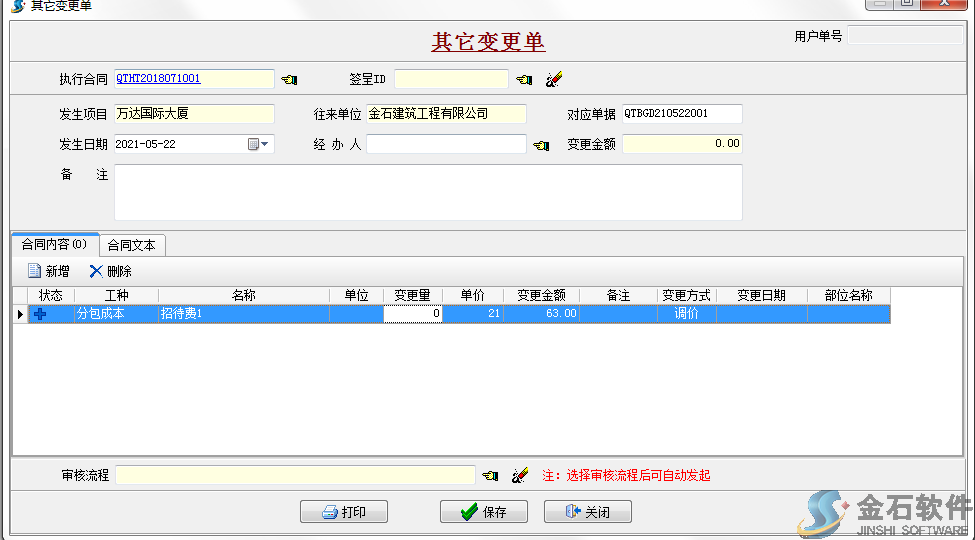The width and height of the screenshot is (975, 540).
Task: Click into the 备注 remarks text area
Action: (428, 192)
